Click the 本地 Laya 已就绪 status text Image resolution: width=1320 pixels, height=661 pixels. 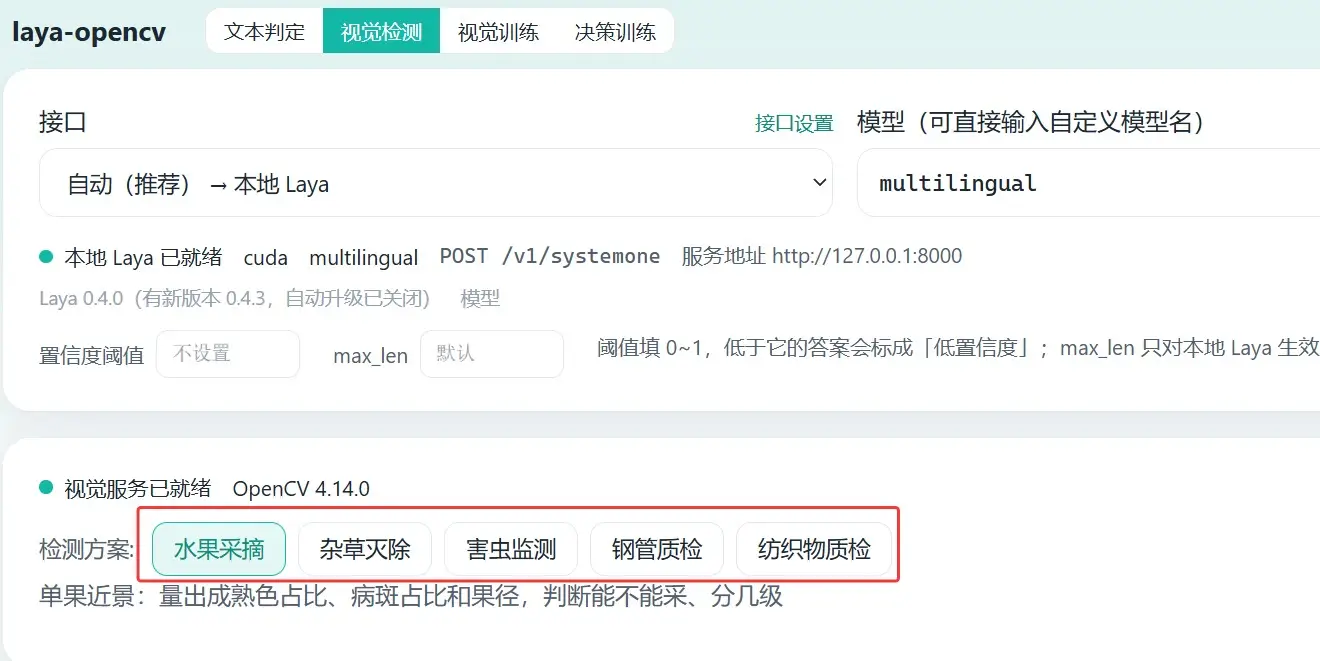[x=143, y=257]
